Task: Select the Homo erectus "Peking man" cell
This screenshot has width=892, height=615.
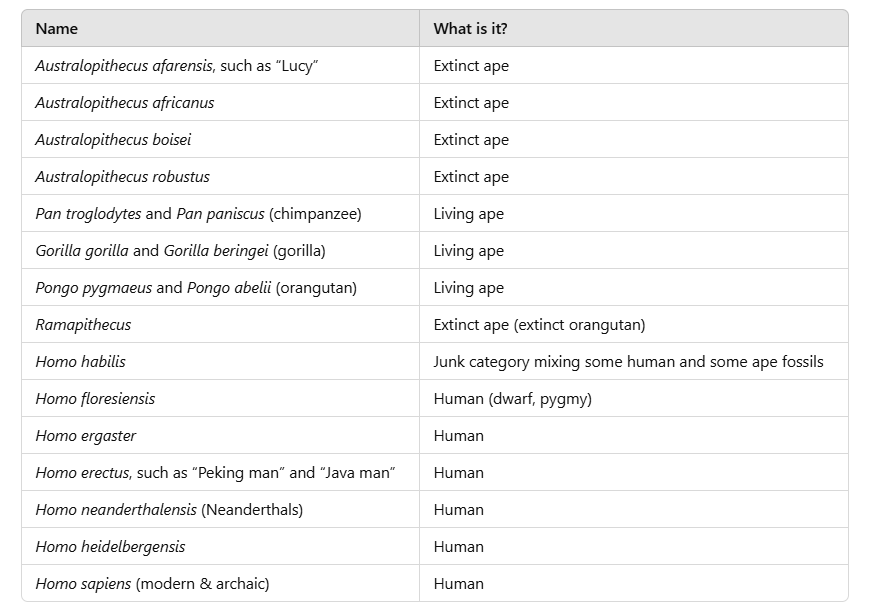Action: tap(221, 472)
